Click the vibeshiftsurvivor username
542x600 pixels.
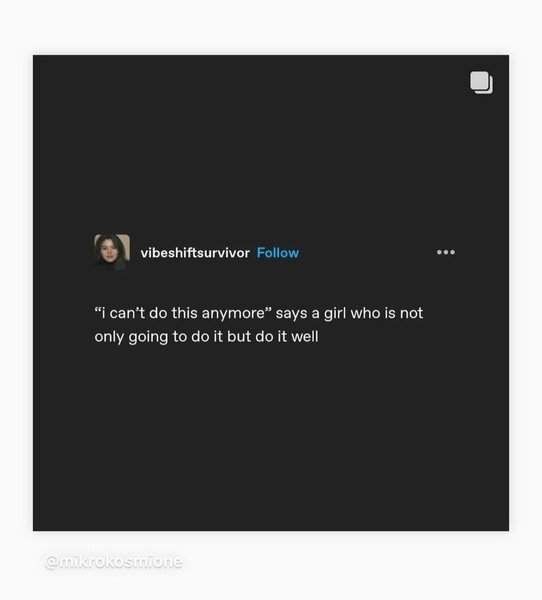(x=195, y=253)
